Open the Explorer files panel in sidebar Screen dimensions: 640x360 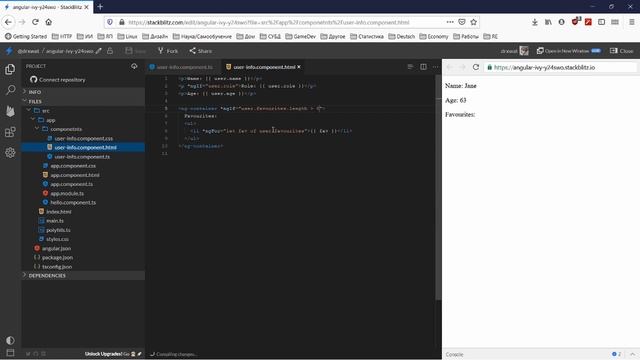(x=10, y=69)
